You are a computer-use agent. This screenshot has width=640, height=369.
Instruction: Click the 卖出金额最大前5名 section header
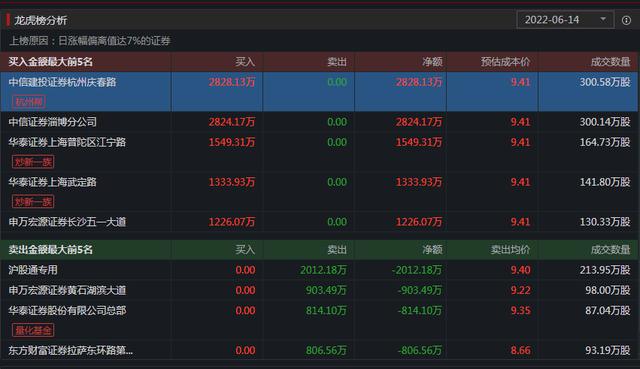click(x=51, y=249)
